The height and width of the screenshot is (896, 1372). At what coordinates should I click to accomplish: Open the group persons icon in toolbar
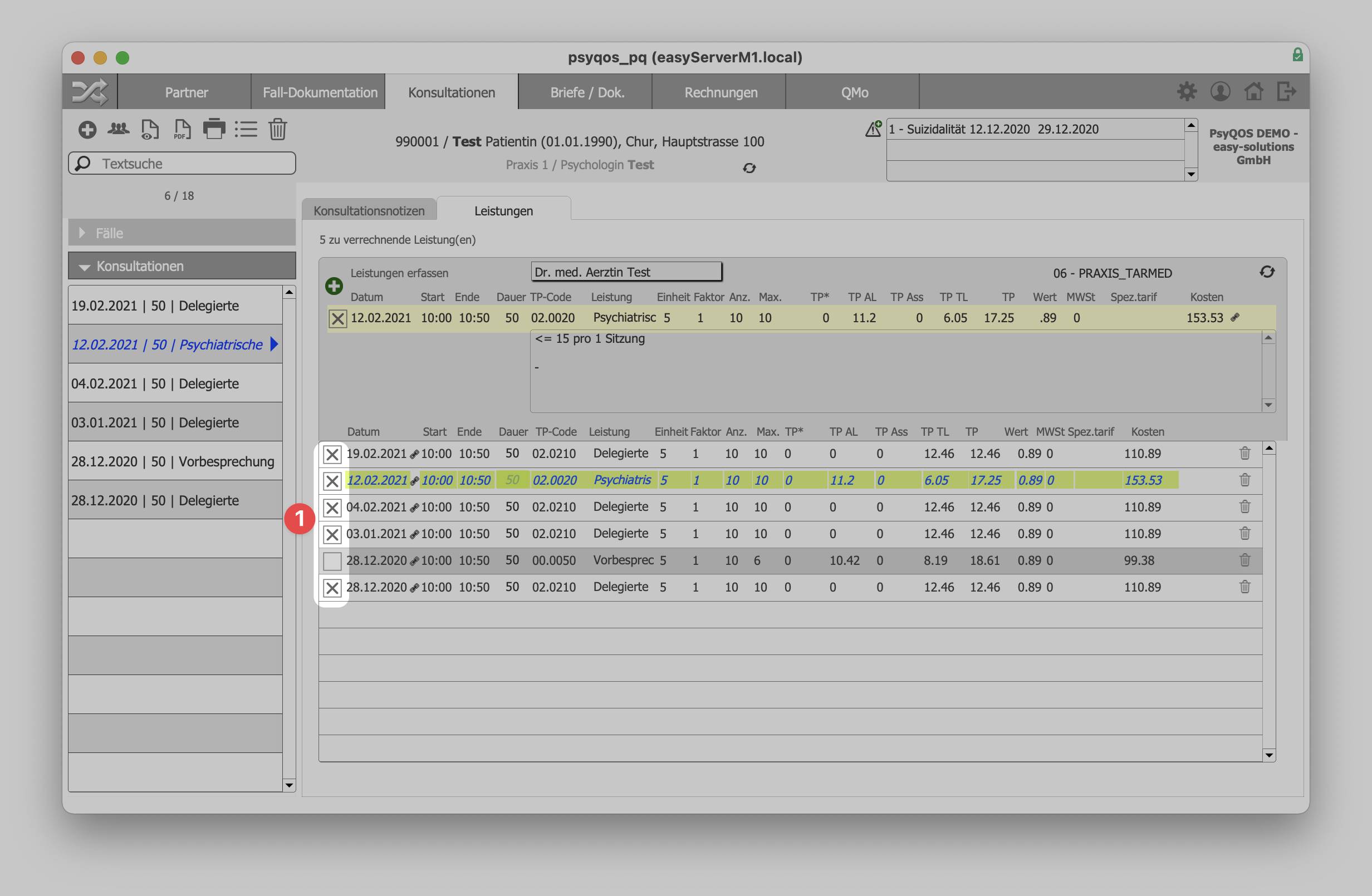118,129
